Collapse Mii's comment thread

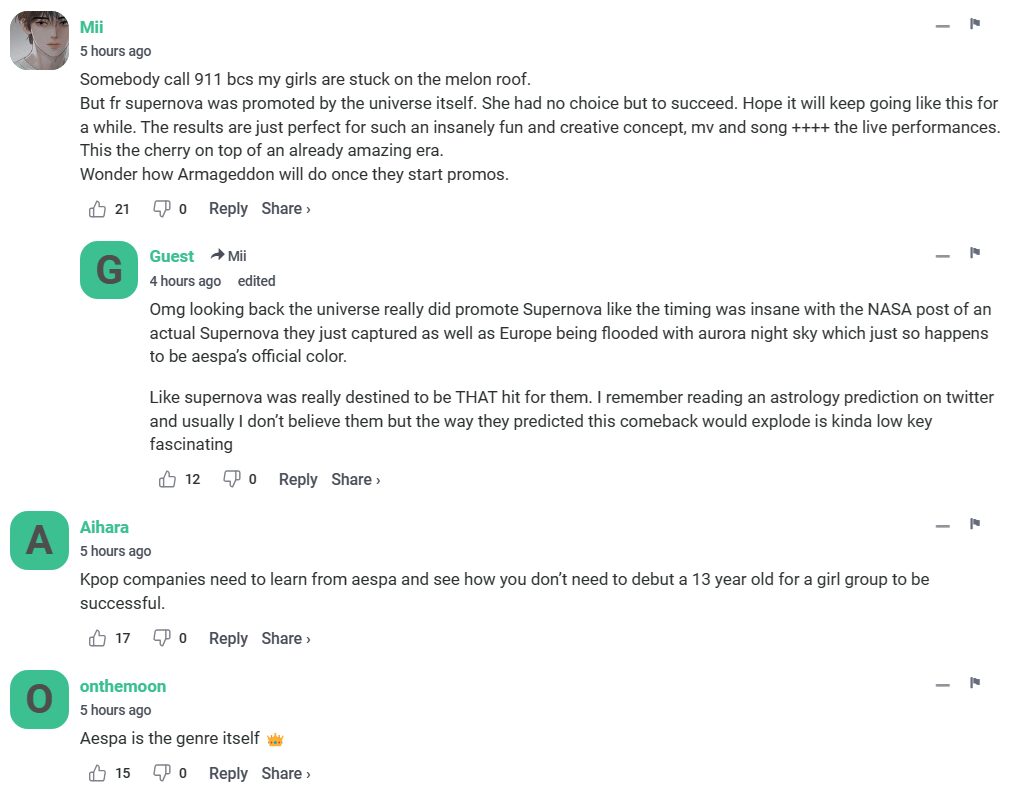942,26
